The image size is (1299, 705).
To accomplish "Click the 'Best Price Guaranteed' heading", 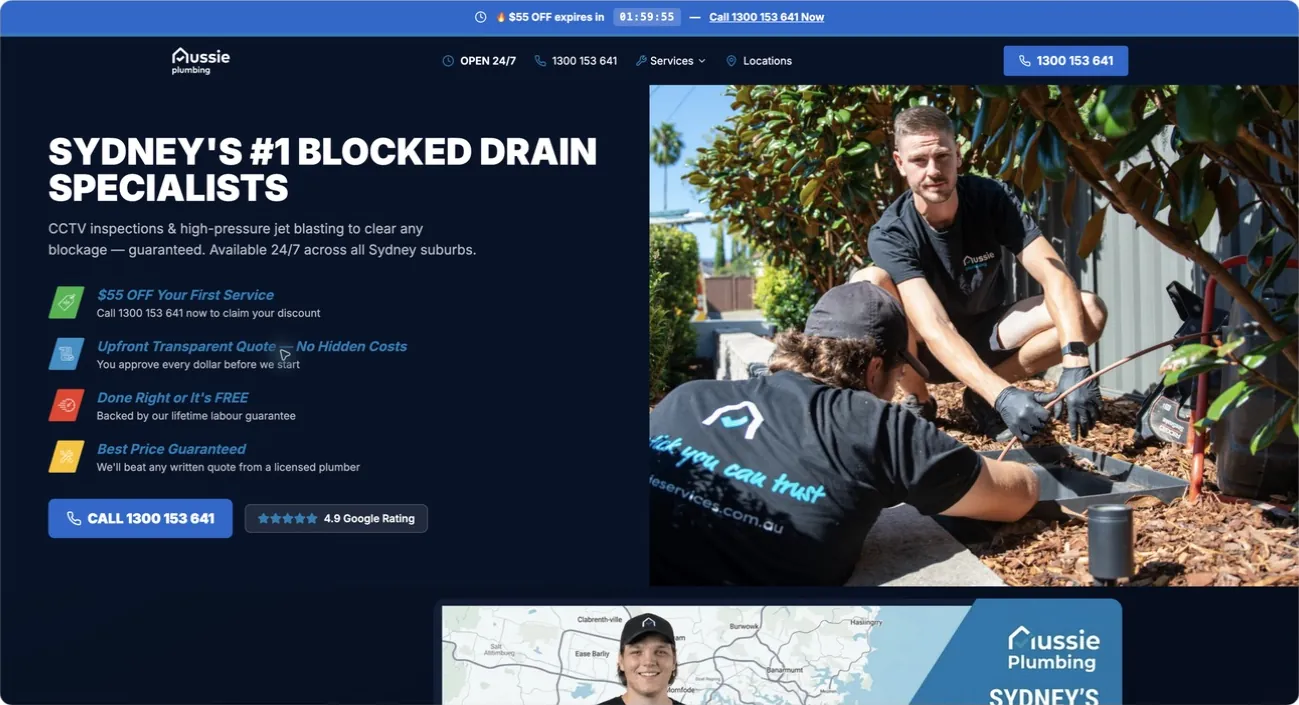I will pos(171,449).
